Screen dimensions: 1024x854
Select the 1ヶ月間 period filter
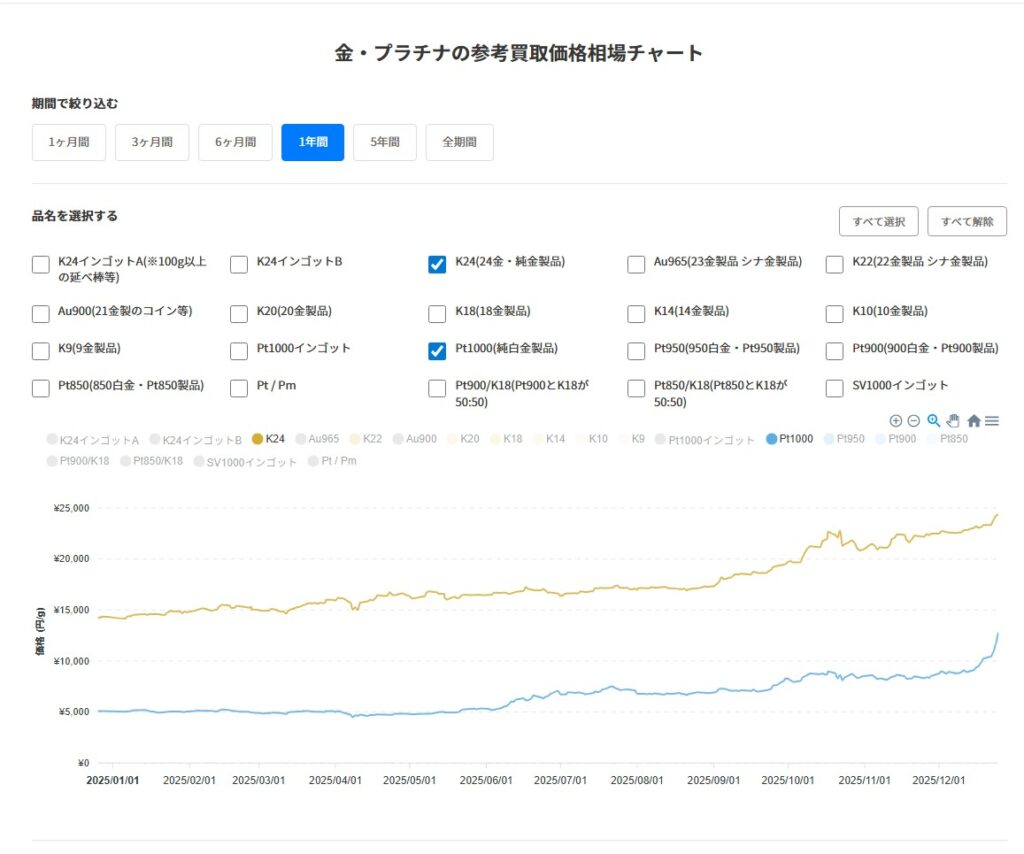coord(68,142)
